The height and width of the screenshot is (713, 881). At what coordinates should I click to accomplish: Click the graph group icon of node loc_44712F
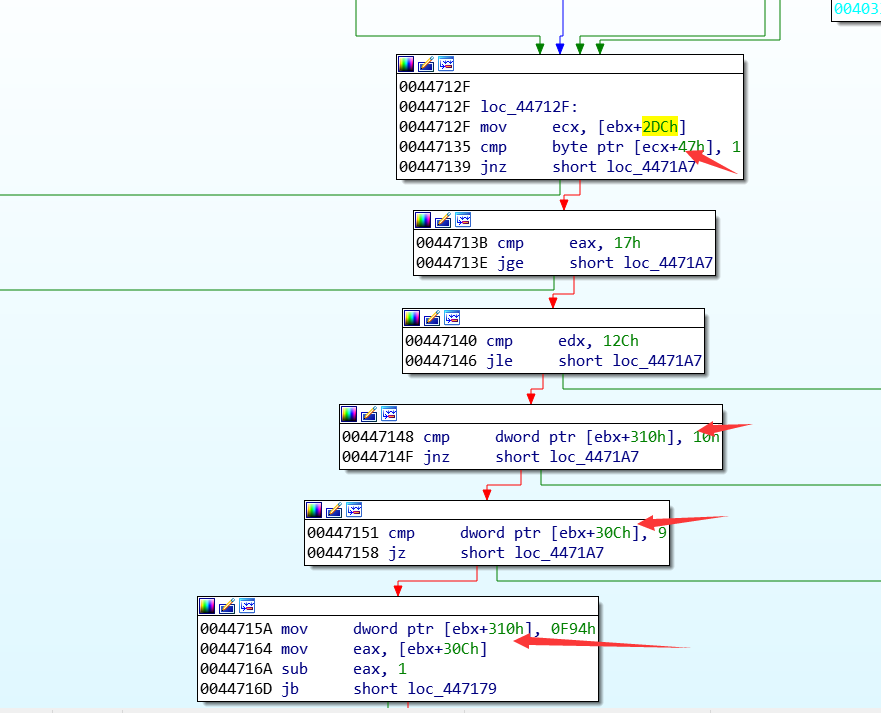pyautogui.click(x=446, y=64)
